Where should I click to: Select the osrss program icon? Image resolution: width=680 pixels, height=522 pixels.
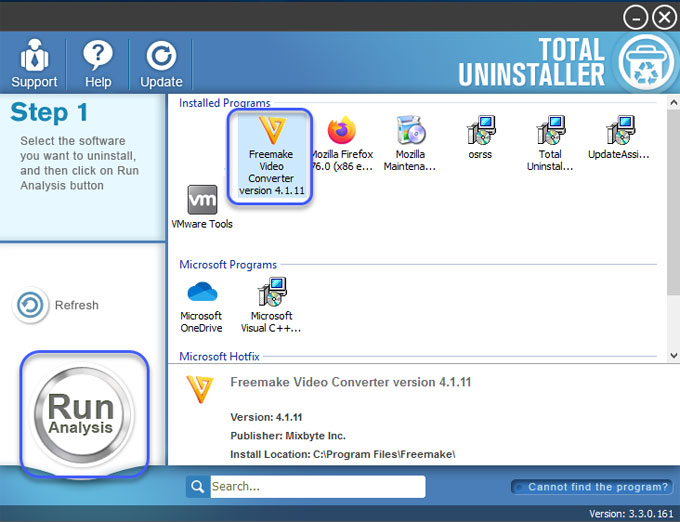click(x=480, y=131)
